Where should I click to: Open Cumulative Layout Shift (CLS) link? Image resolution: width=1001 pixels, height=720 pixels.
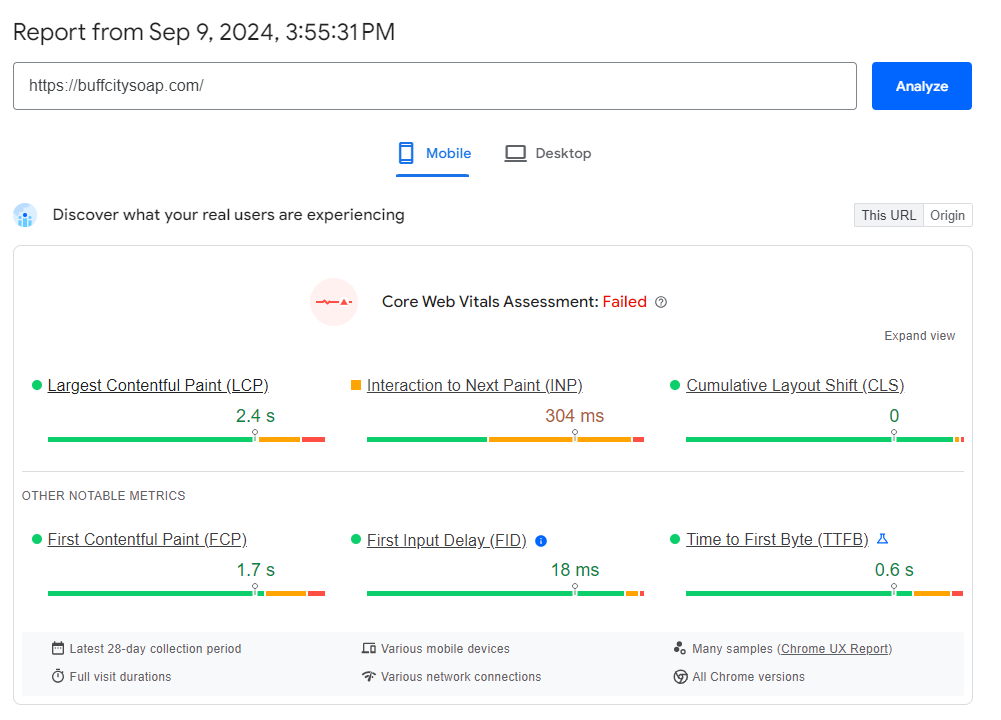coord(795,386)
